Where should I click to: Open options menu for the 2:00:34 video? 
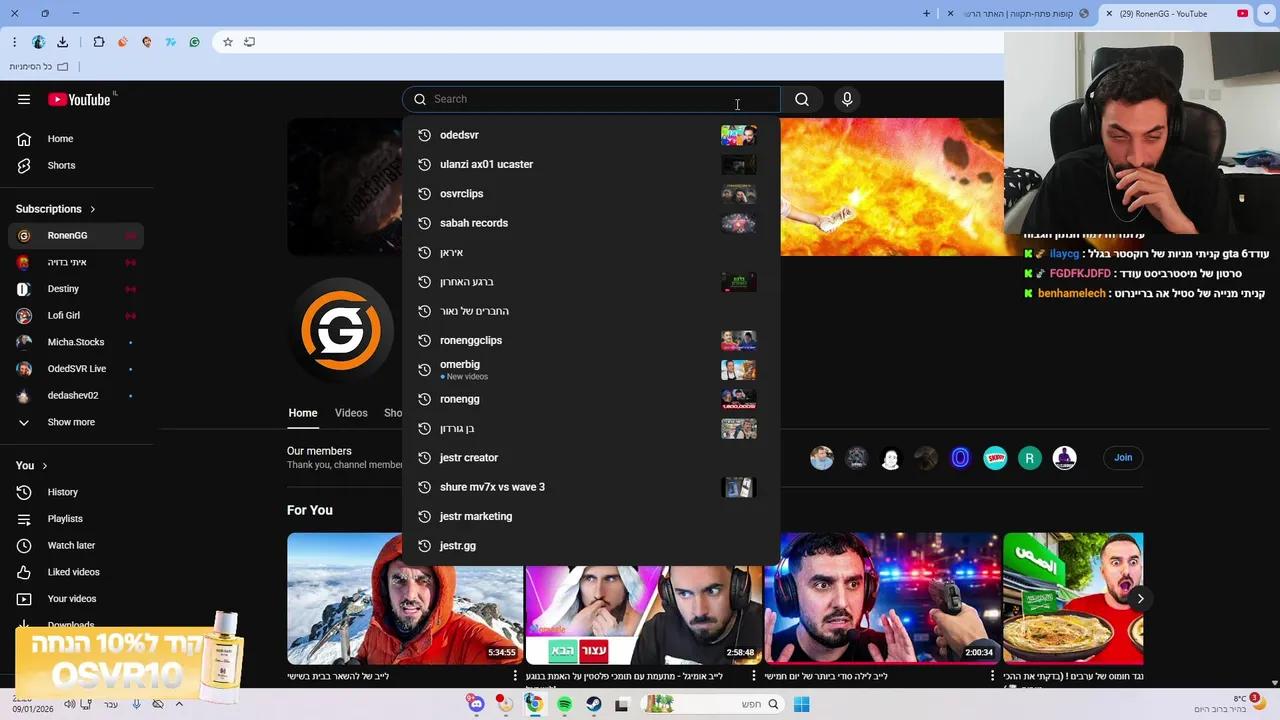992,677
